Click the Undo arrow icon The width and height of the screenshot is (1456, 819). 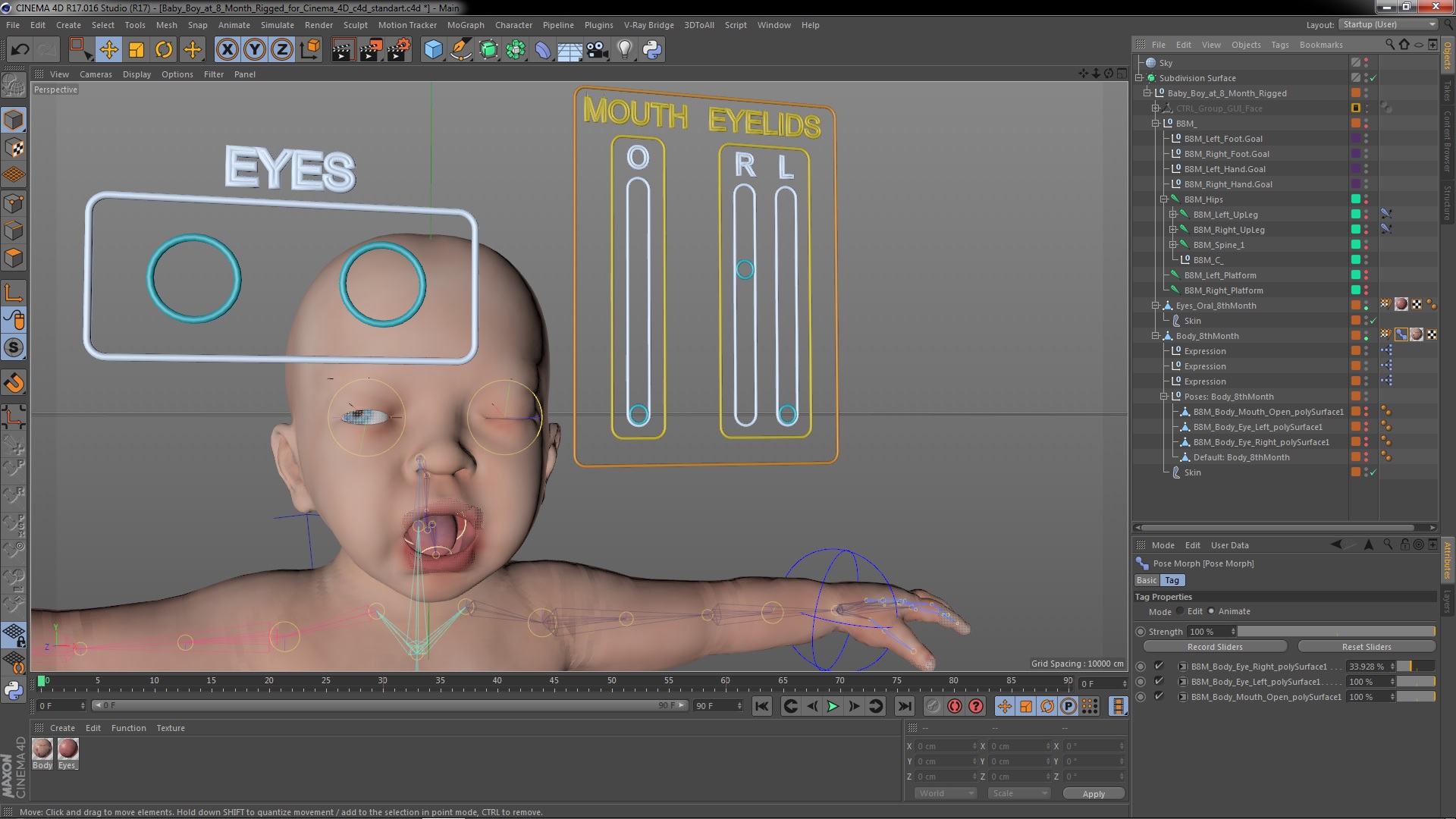20,50
